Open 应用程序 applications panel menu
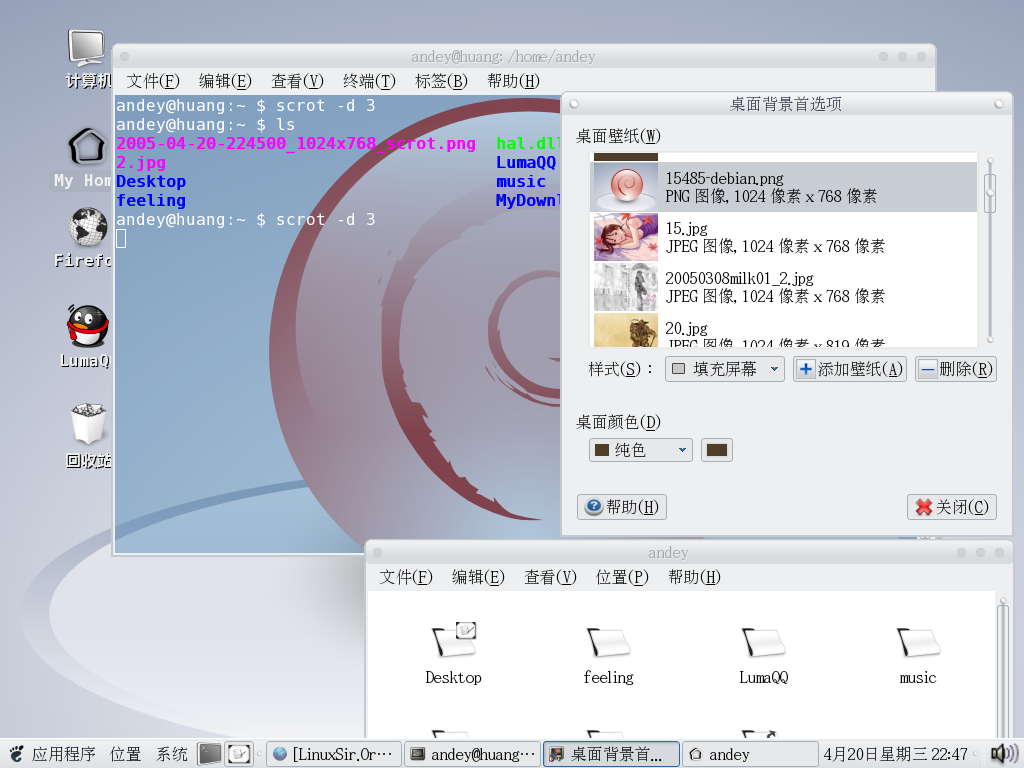Viewport: 1024px width, 768px height. pyautogui.click(x=63, y=754)
